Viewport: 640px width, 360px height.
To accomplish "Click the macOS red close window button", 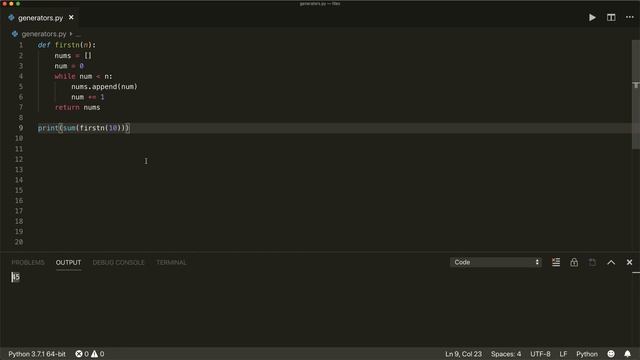I will 4,3.
